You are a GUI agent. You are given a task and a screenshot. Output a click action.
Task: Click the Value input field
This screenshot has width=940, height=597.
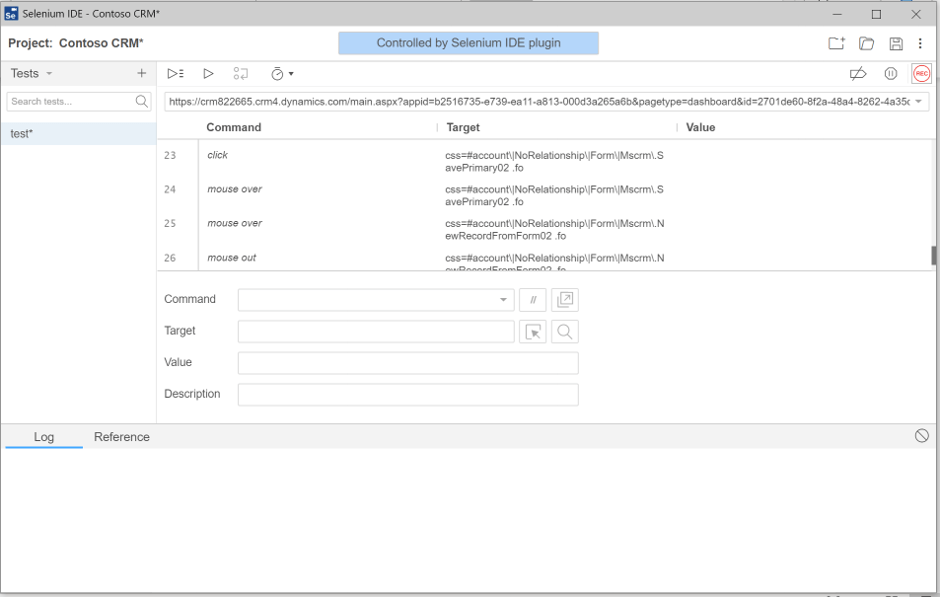(x=408, y=363)
